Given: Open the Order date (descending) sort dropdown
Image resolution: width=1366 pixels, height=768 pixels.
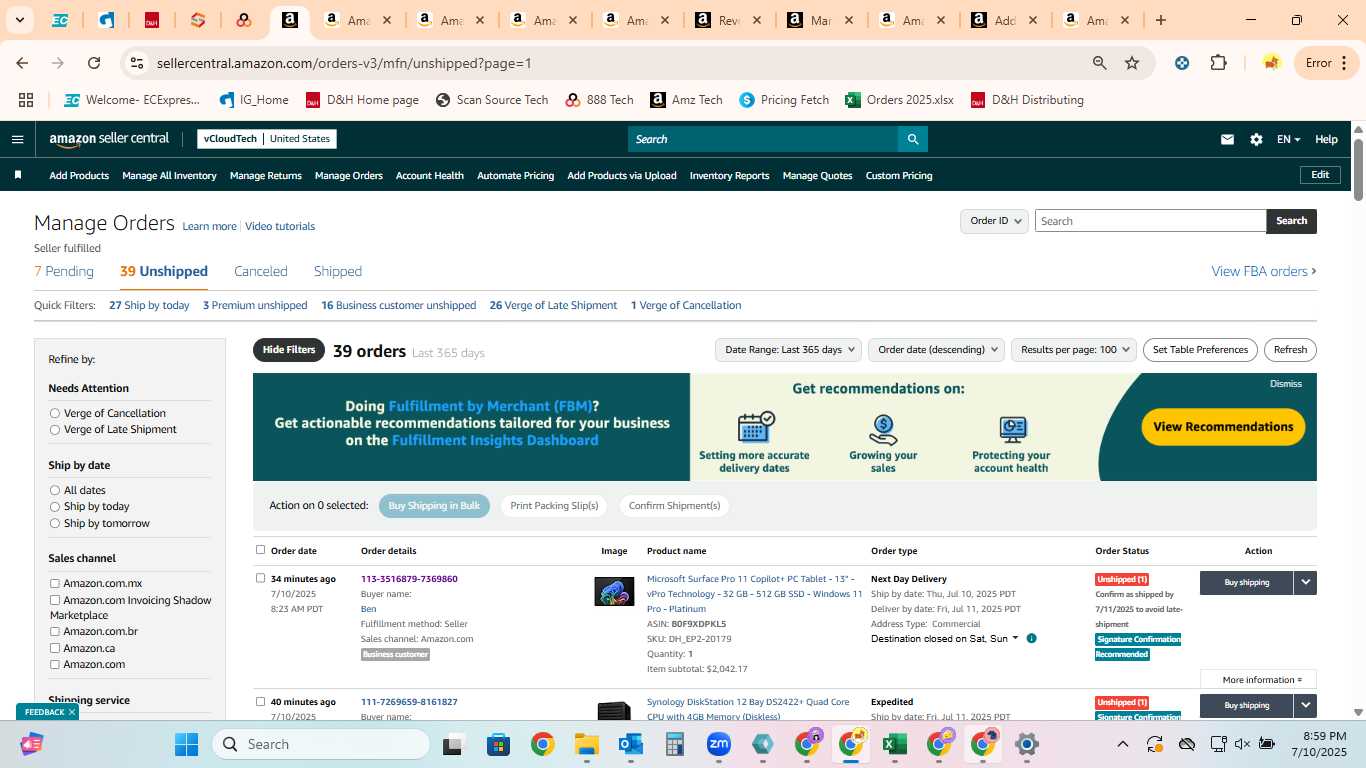Looking at the screenshot, I should (936, 349).
